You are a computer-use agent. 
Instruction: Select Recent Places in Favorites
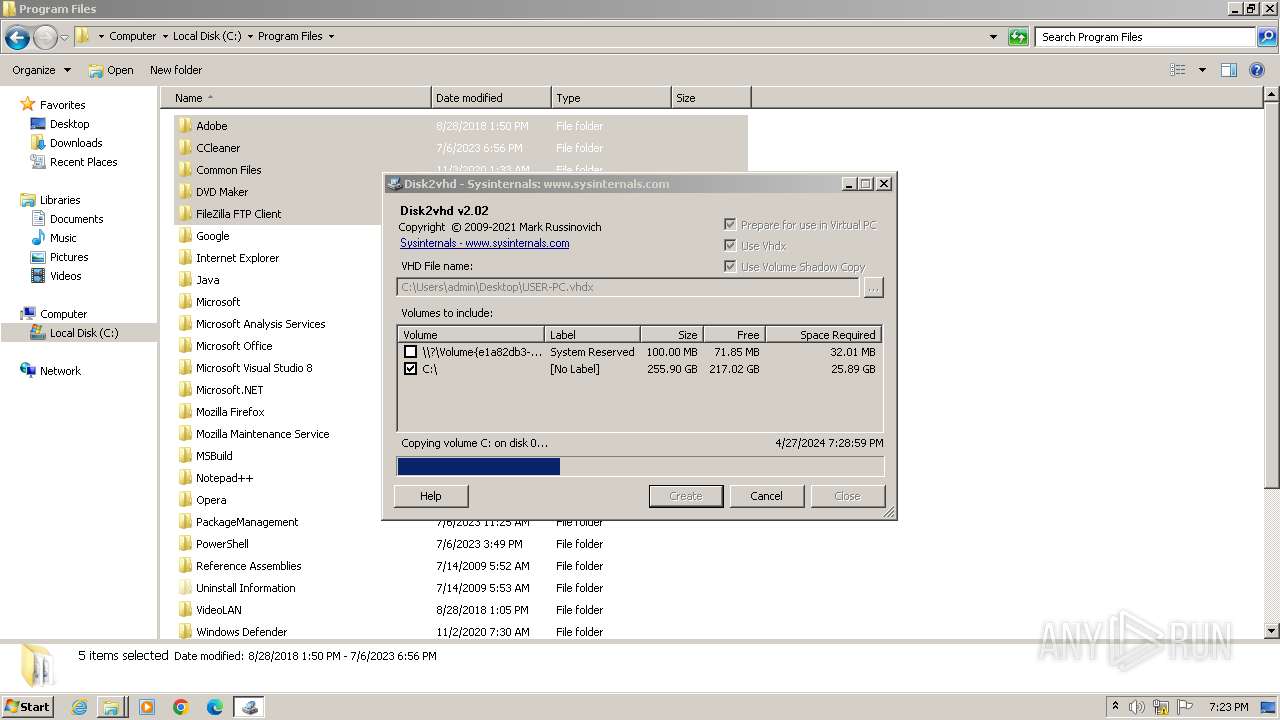pos(83,162)
